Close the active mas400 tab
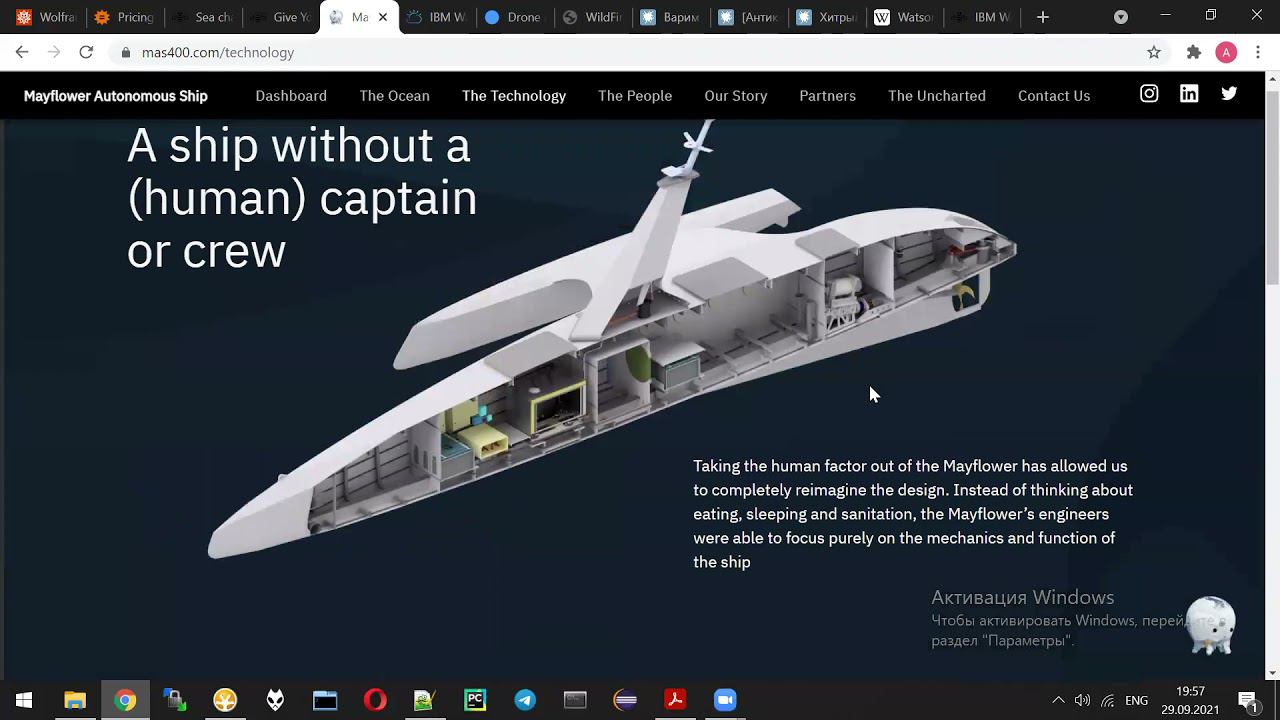Viewport: 1280px width, 720px height. pyautogui.click(x=383, y=17)
